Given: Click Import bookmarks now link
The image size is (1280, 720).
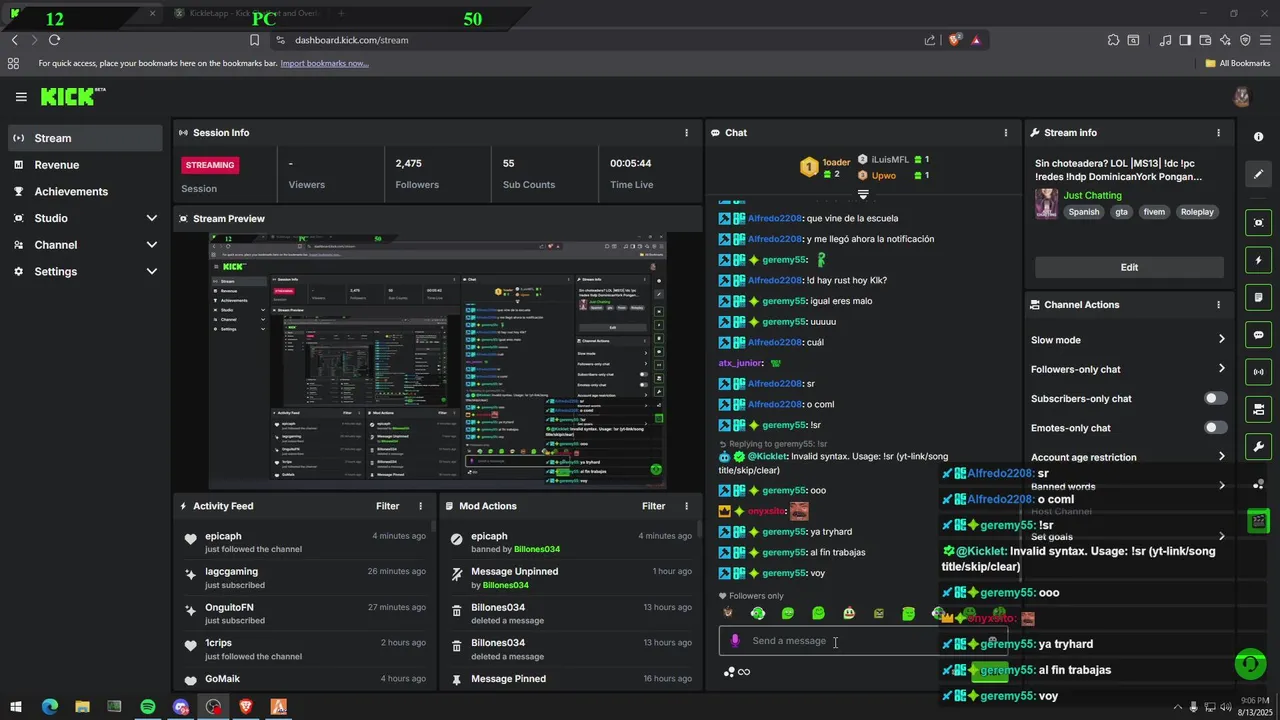Looking at the screenshot, I should pos(324,63).
